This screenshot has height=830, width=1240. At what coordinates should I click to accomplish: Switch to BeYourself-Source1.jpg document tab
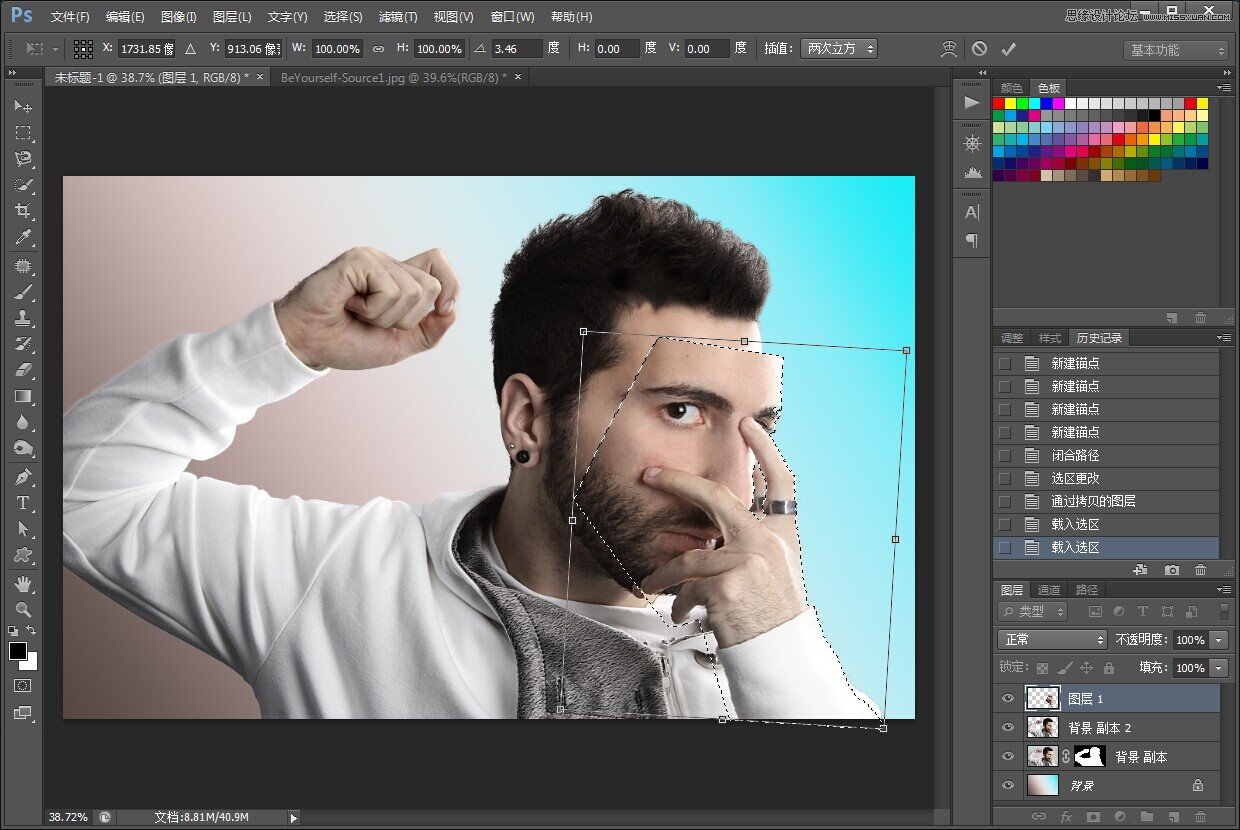coord(391,77)
